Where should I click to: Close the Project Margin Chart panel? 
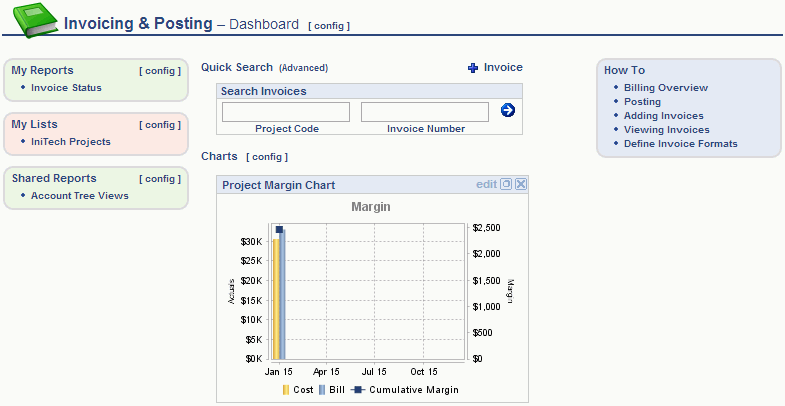tap(520, 184)
